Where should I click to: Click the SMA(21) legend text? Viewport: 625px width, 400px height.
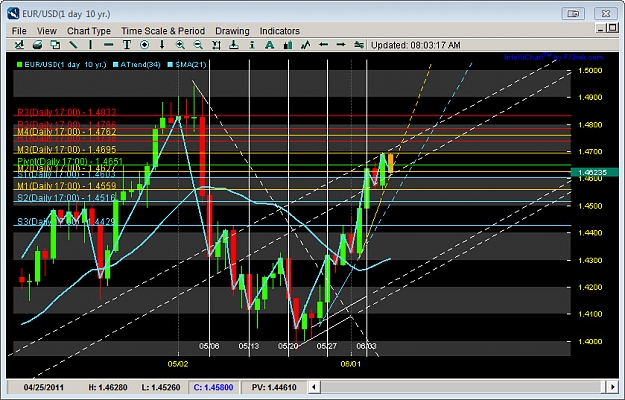pos(190,64)
